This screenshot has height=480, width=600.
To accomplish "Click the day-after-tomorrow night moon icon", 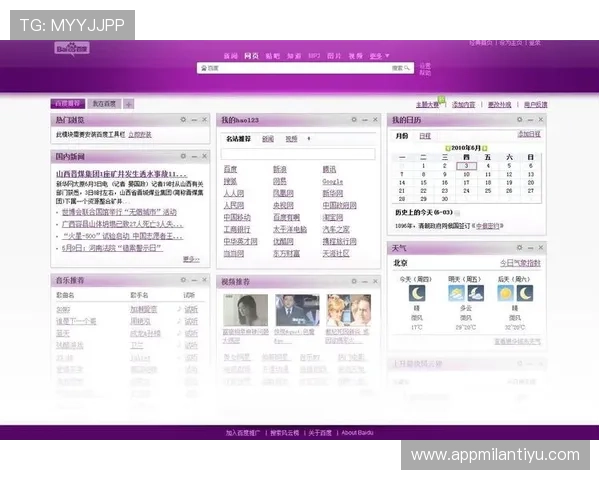I will click(525, 293).
